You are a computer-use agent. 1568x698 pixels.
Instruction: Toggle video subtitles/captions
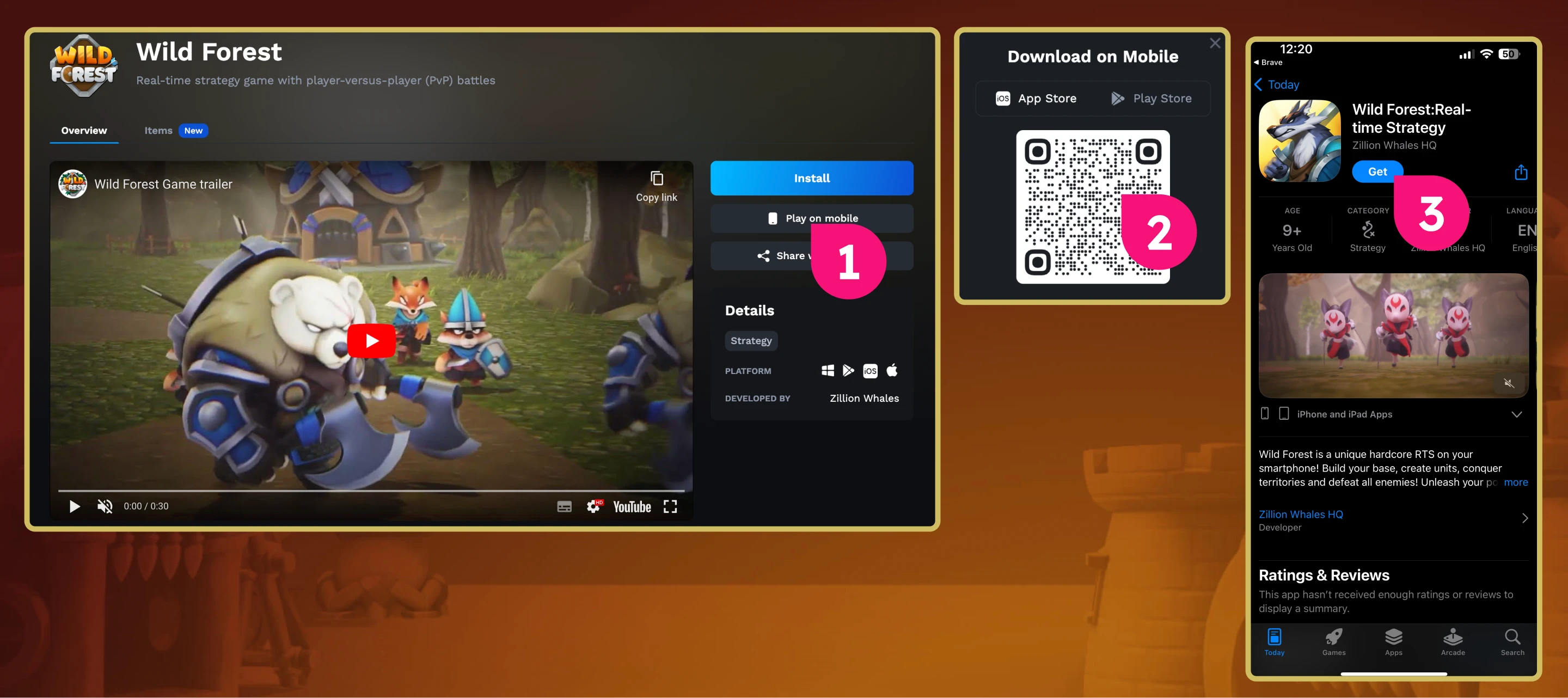click(x=564, y=506)
